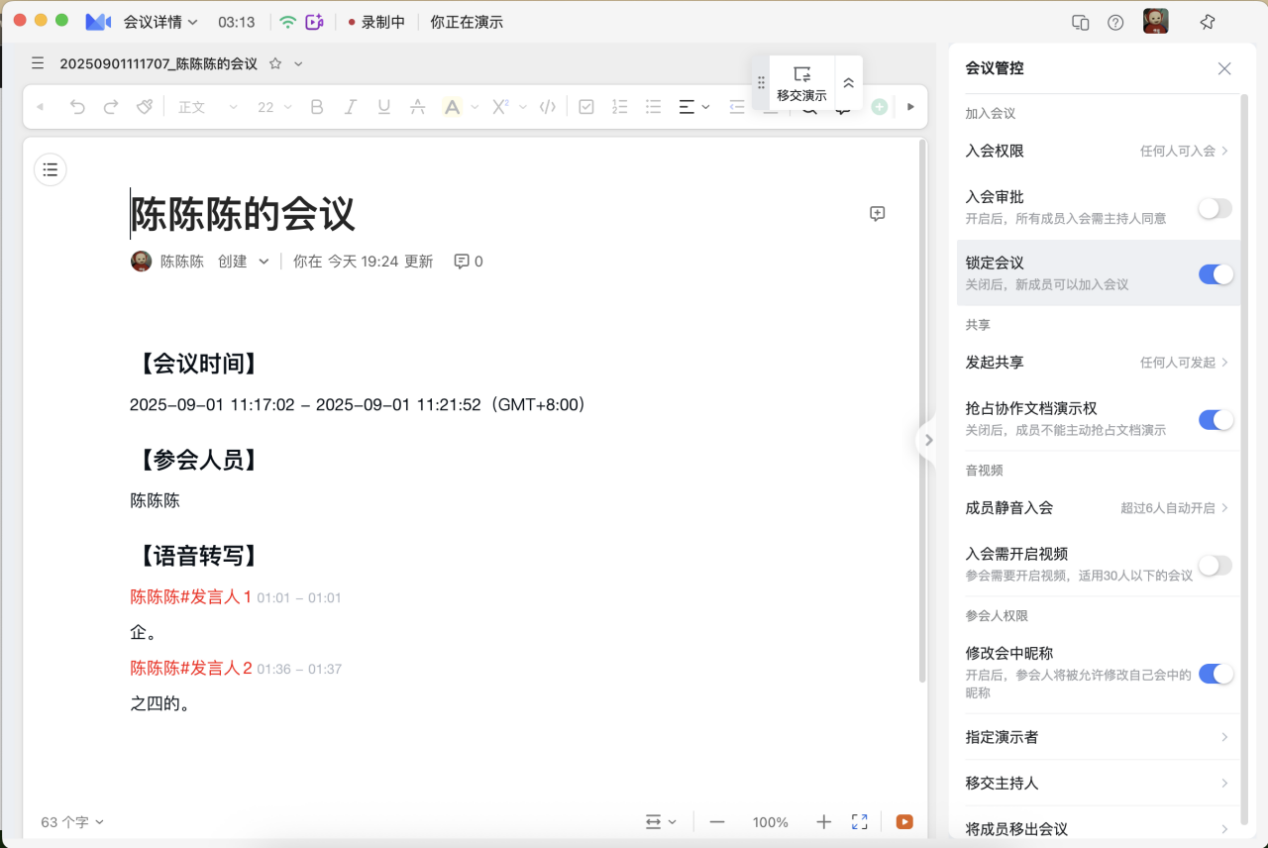The height and width of the screenshot is (848, 1268).
Task: Apply underline formatting with U icon
Action: coord(384,107)
